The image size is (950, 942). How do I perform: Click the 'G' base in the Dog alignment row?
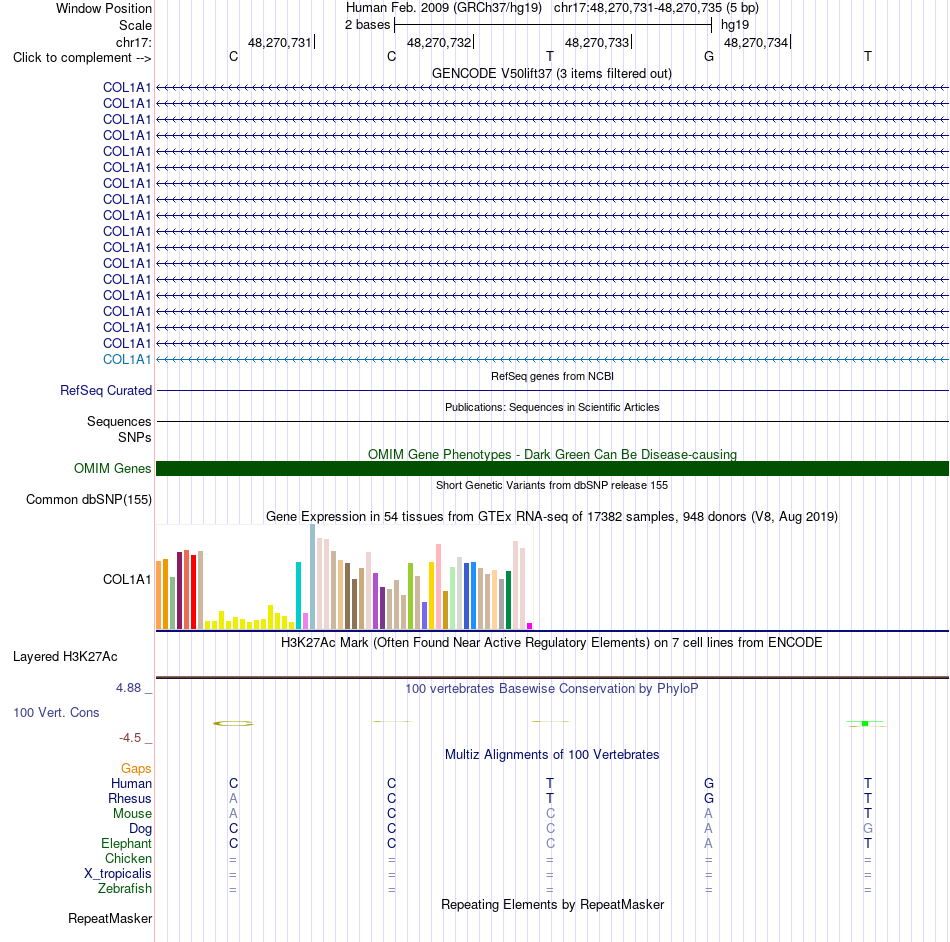pyautogui.click(x=868, y=828)
